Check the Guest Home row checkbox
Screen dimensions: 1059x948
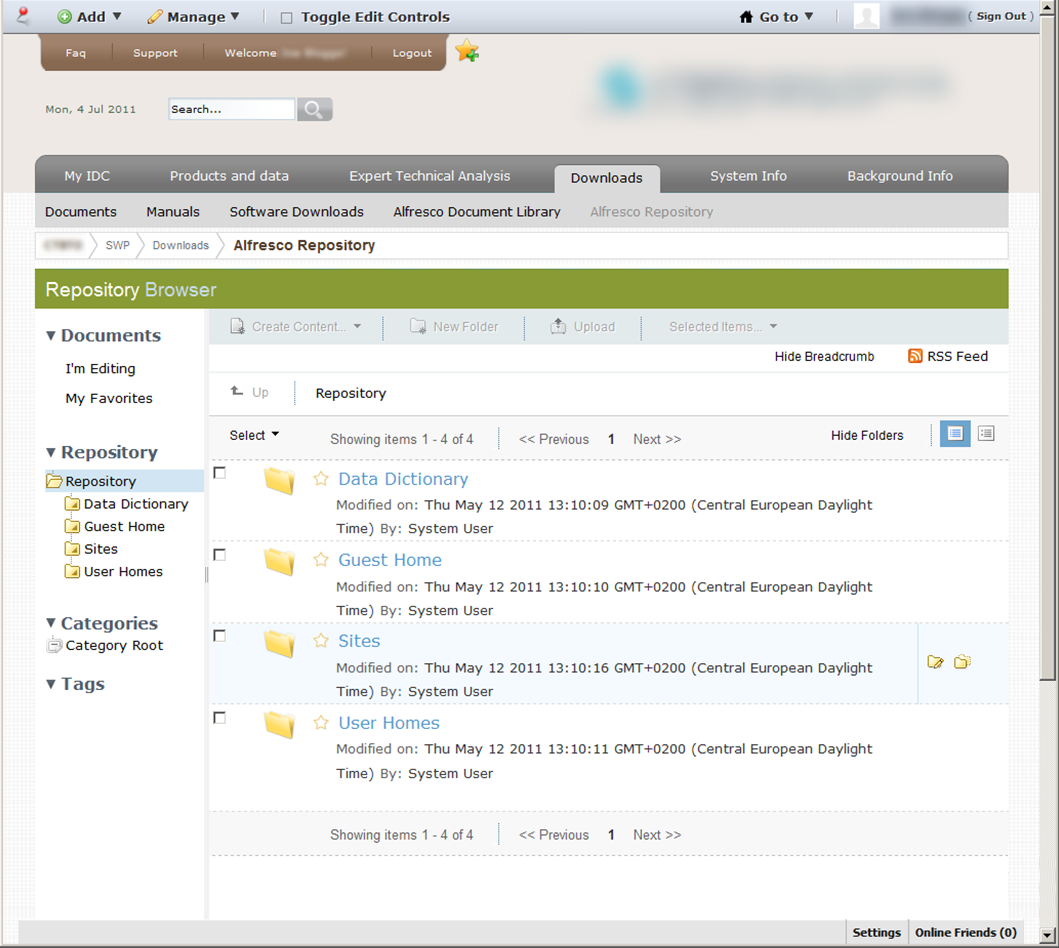pos(219,555)
